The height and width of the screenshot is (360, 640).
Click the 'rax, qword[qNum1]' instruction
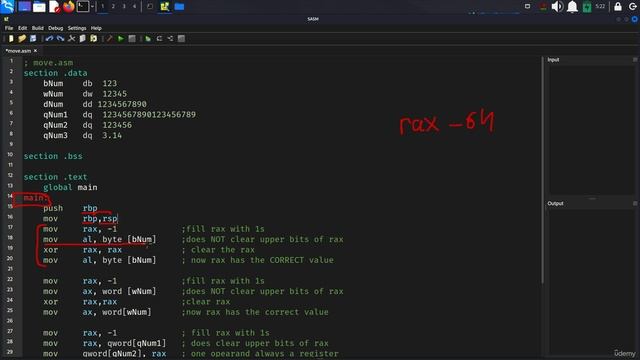[124, 343]
